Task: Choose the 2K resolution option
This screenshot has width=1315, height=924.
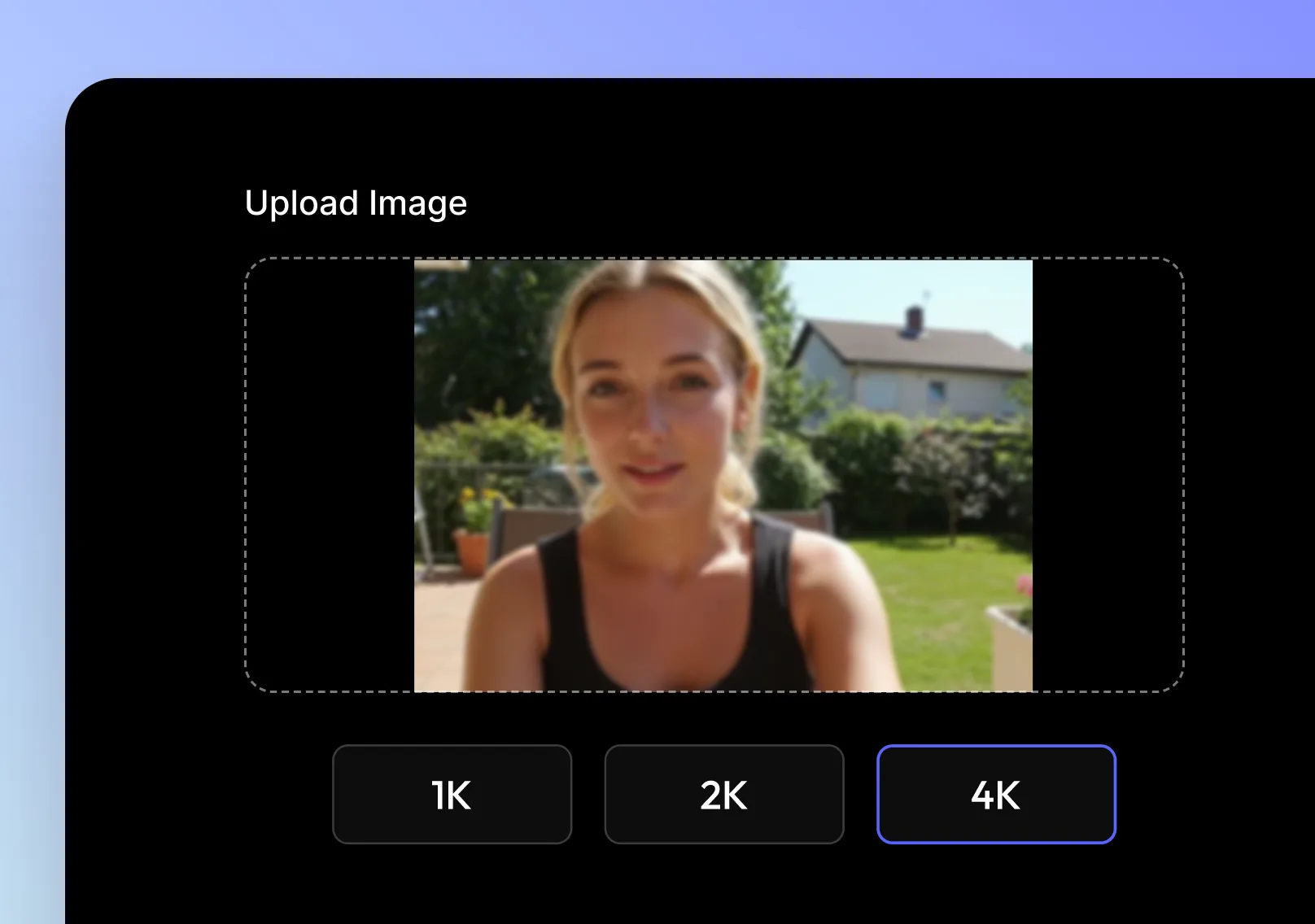Action: [x=723, y=795]
